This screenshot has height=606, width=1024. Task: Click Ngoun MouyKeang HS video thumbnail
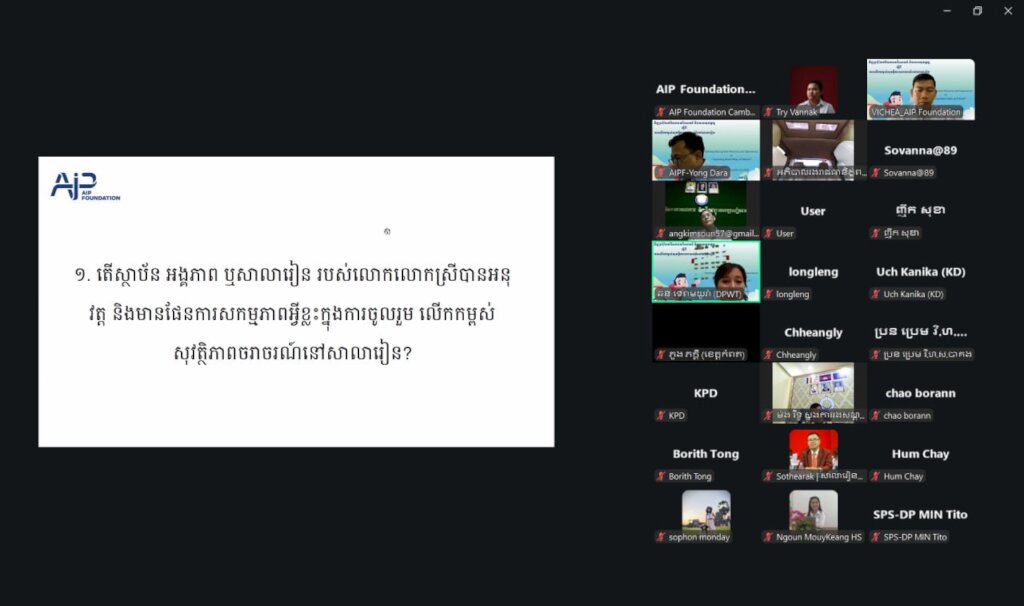point(813,510)
